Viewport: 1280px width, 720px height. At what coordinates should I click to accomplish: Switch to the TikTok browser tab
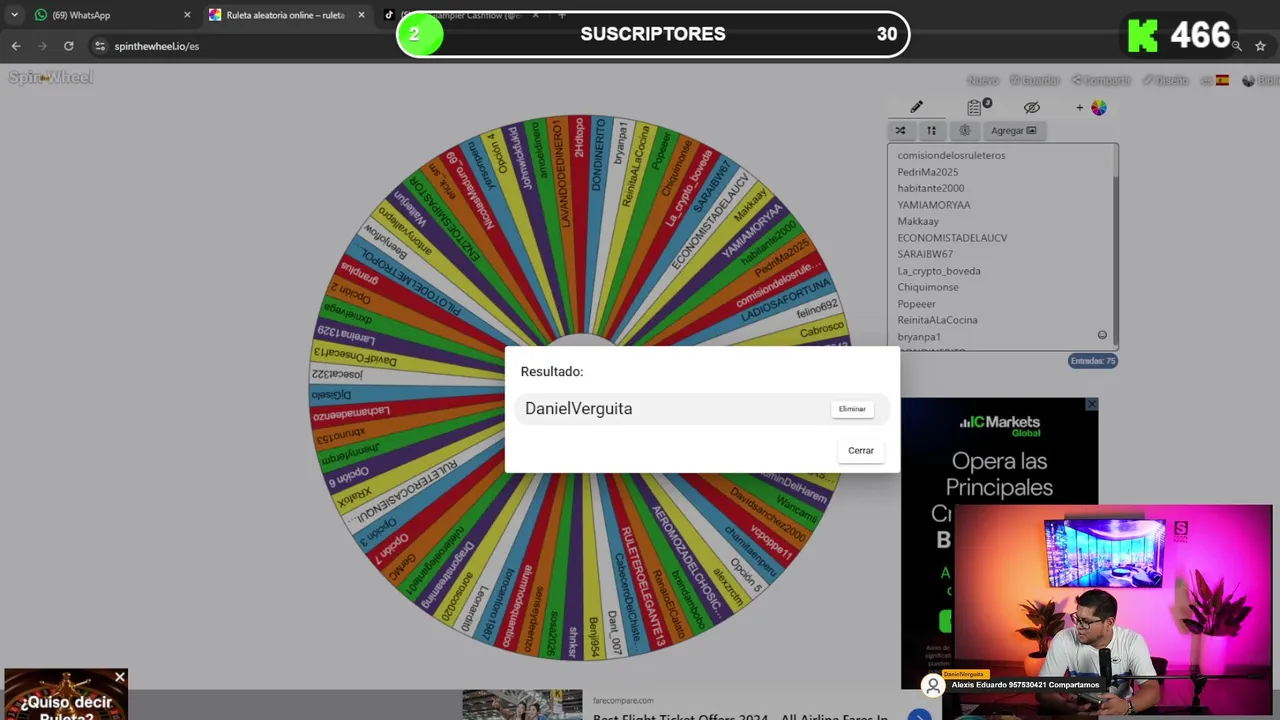pyautogui.click(x=460, y=15)
